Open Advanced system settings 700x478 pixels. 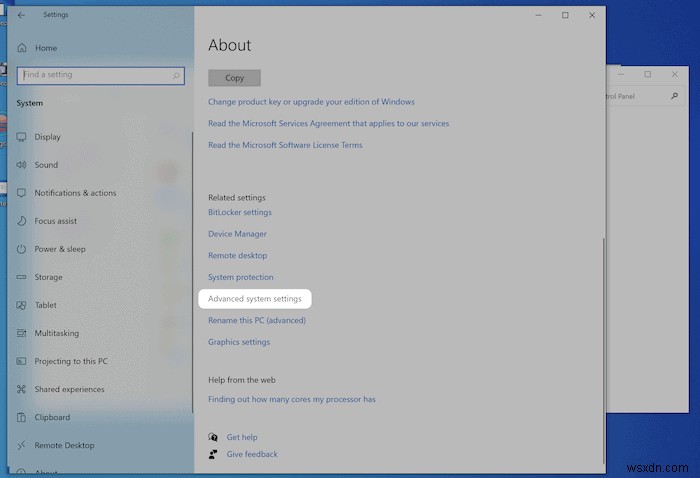click(x=255, y=299)
